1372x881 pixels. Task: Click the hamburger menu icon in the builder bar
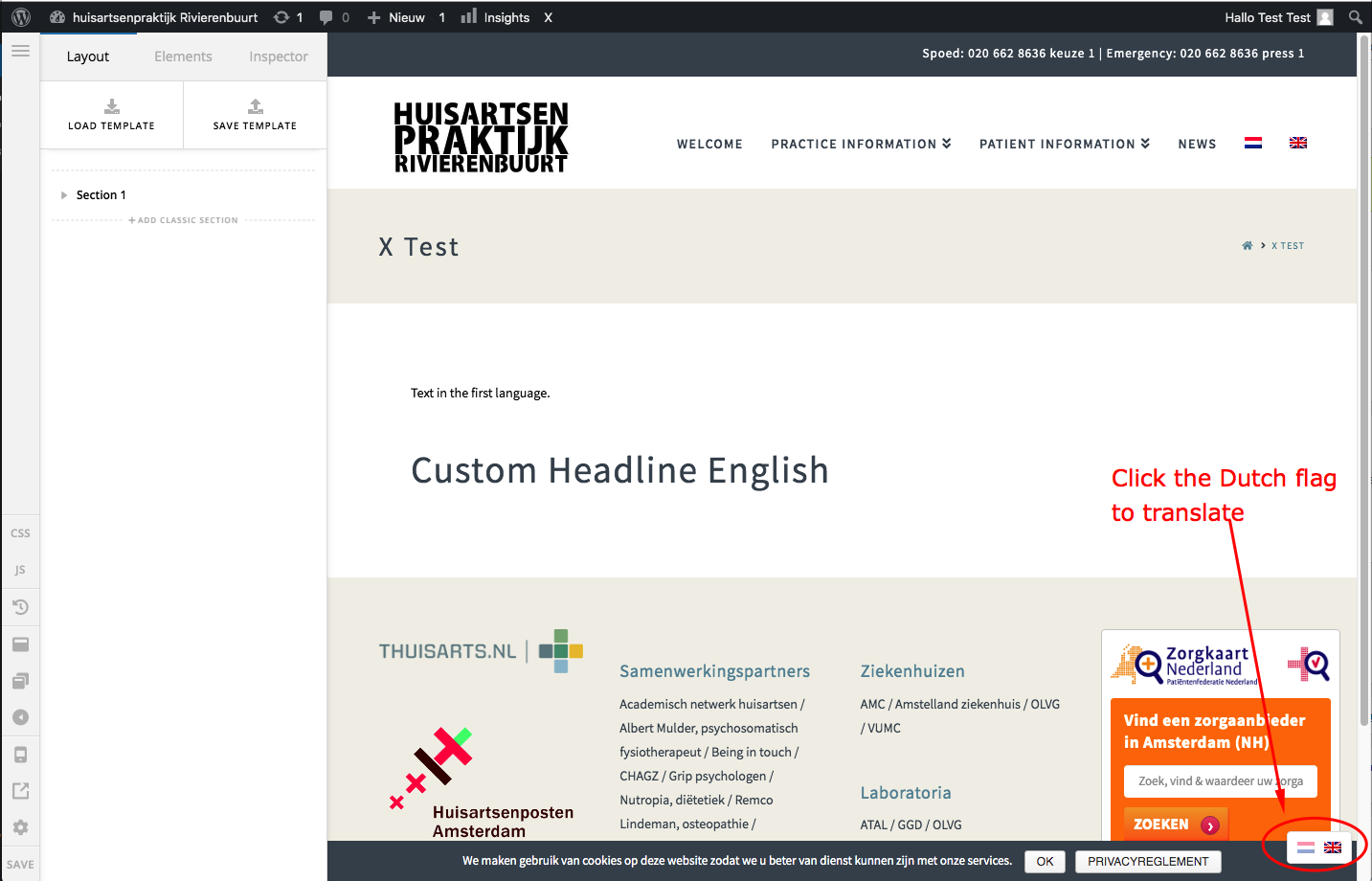20,51
